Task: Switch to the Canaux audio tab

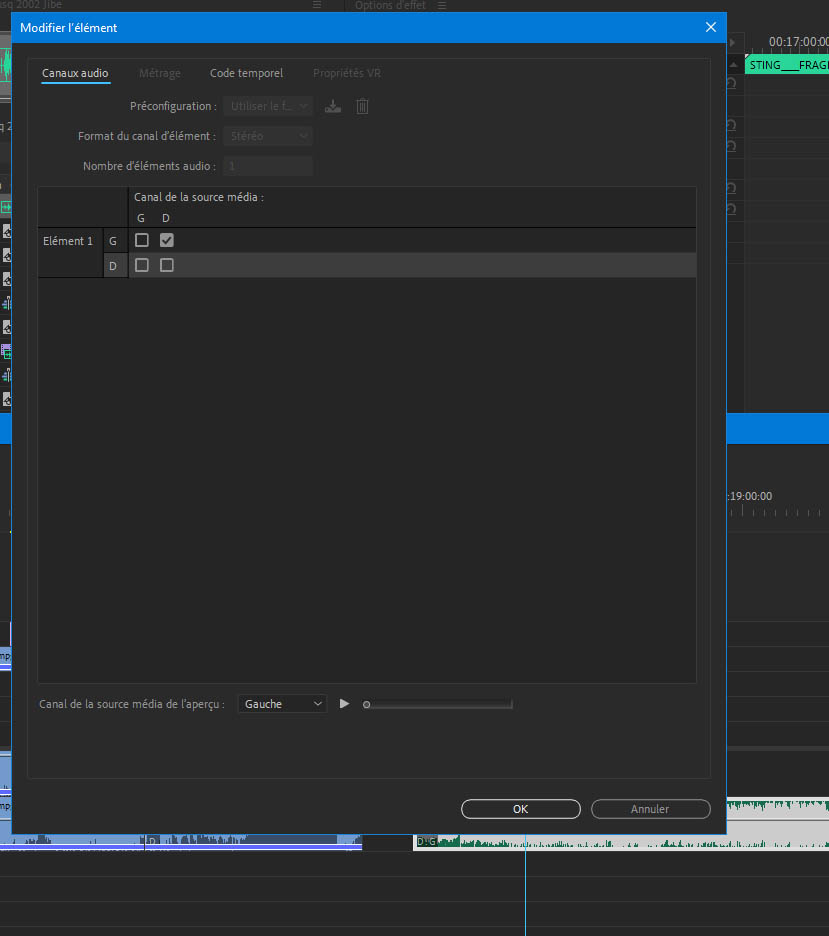Action: click(75, 73)
